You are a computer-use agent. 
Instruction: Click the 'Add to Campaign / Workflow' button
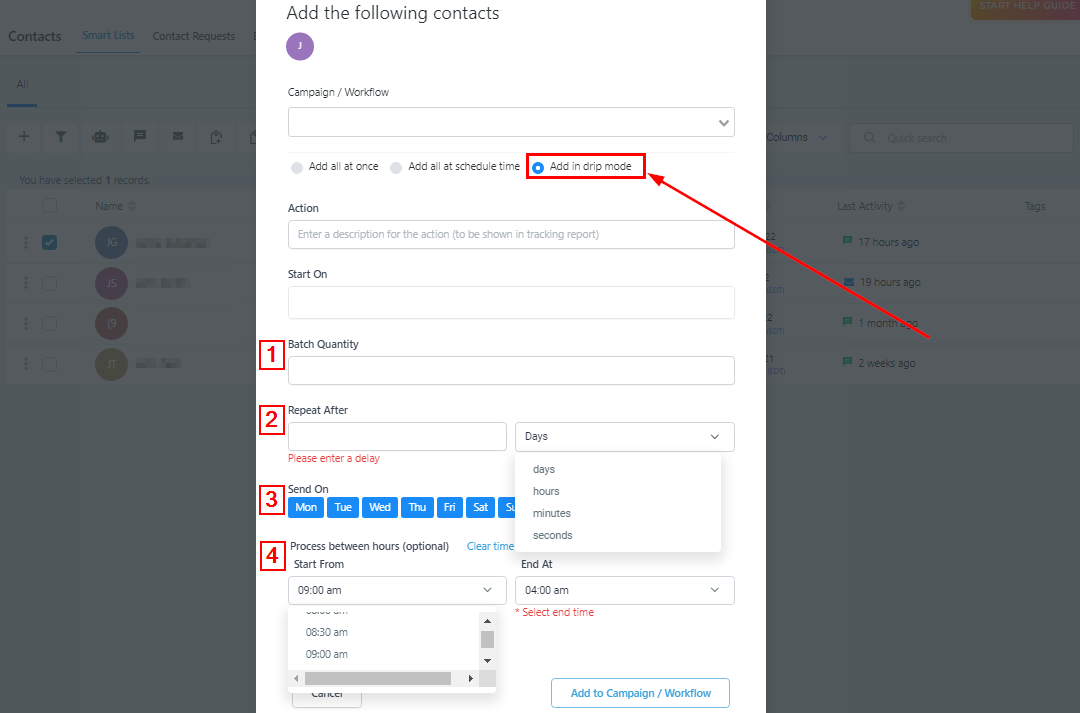pyautogui.click(x=640, y=693)
